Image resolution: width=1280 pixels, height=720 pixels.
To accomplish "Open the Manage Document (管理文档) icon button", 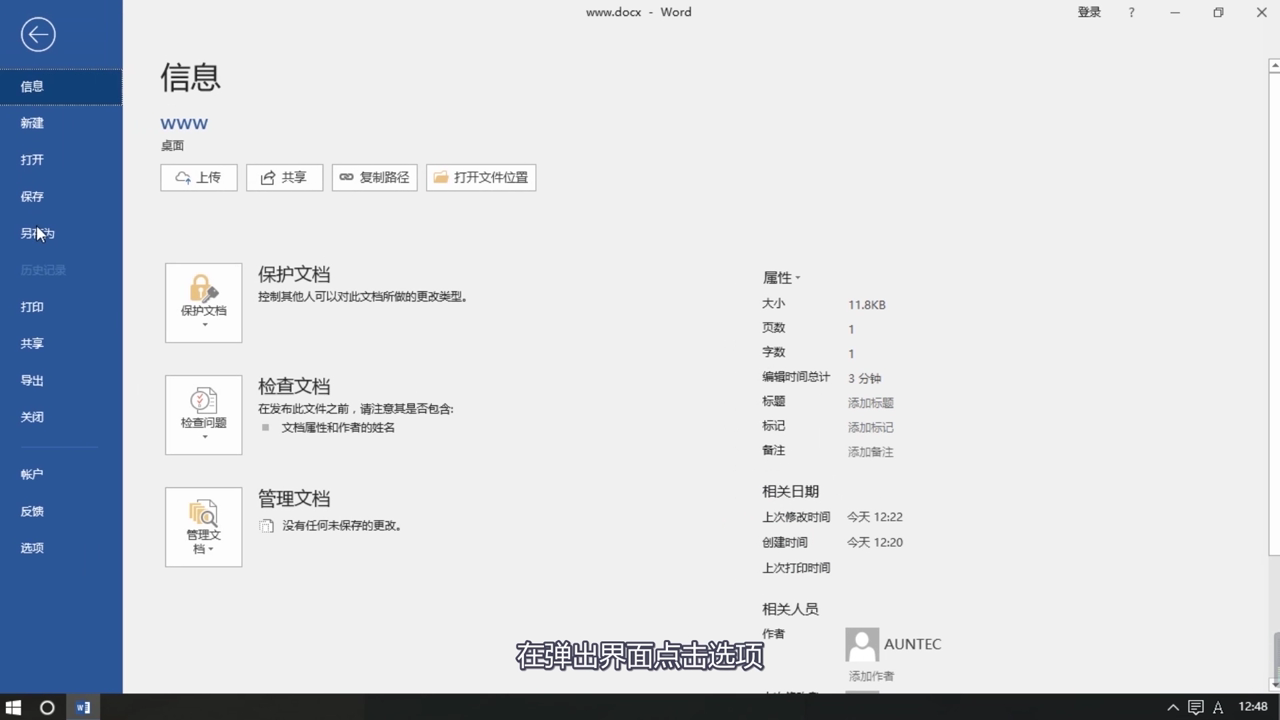I will (x=203, y=527).
